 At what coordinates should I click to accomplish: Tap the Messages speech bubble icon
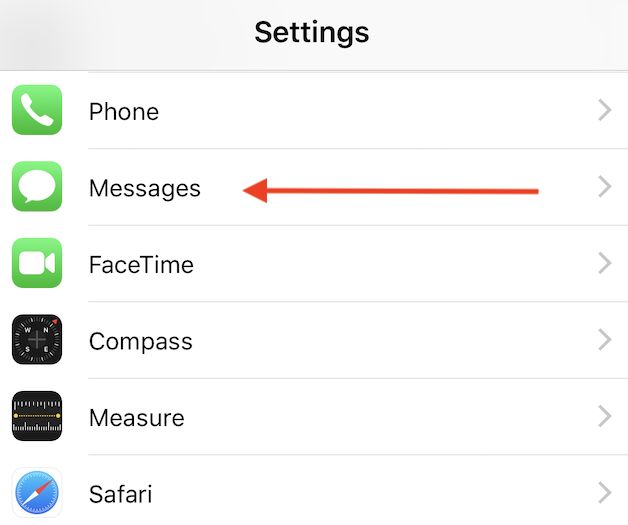pos(37,188)
